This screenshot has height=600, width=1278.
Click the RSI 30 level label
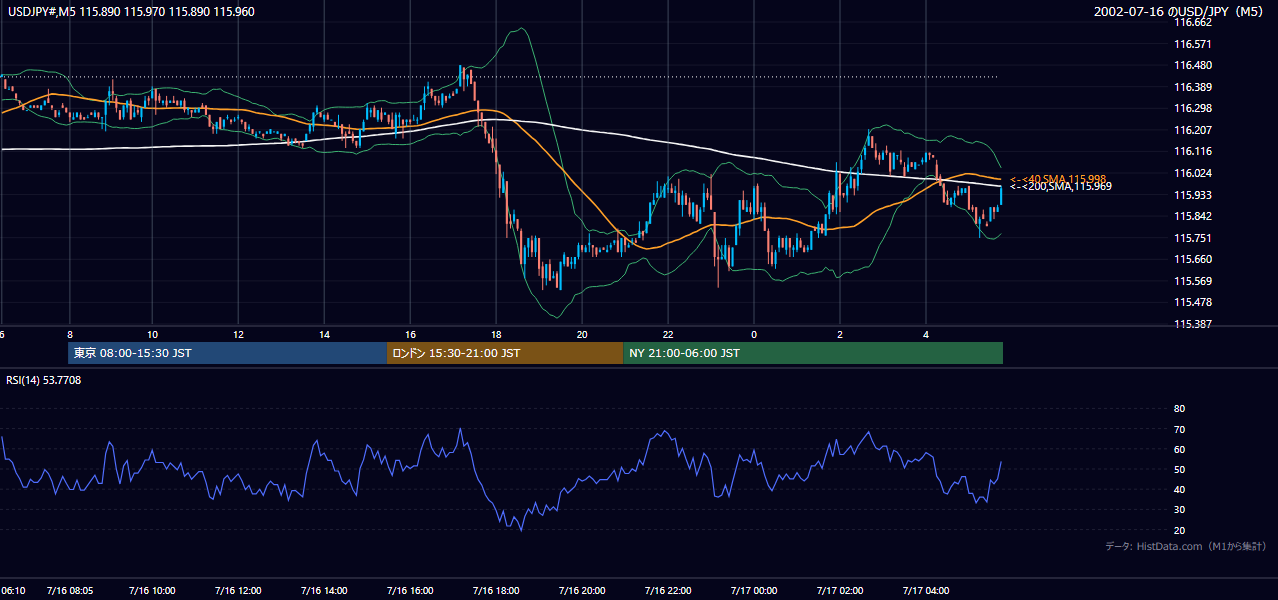tap(1179, 510)
